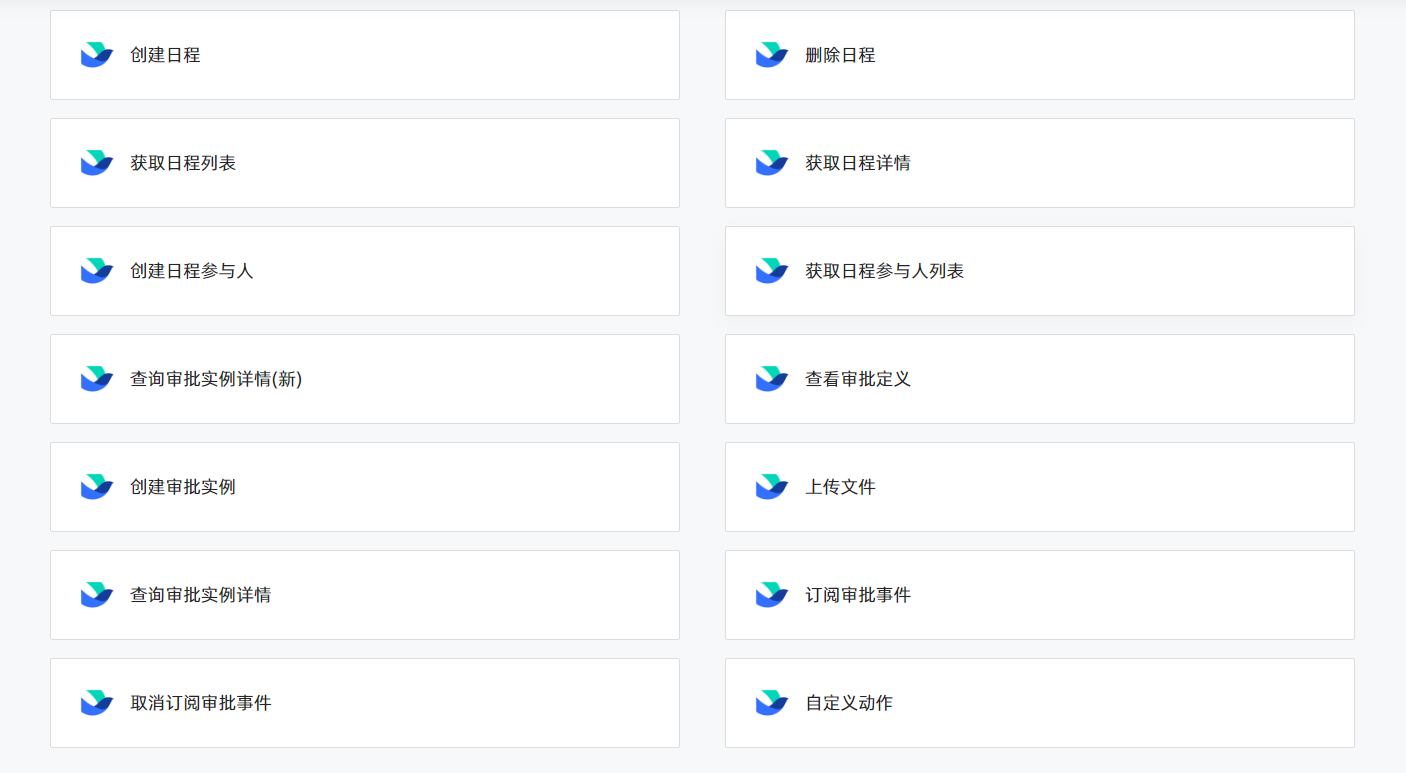Click the Feishu icon beside 查看审批定义
Screen dimensions: 1406x773
[772, 379]
